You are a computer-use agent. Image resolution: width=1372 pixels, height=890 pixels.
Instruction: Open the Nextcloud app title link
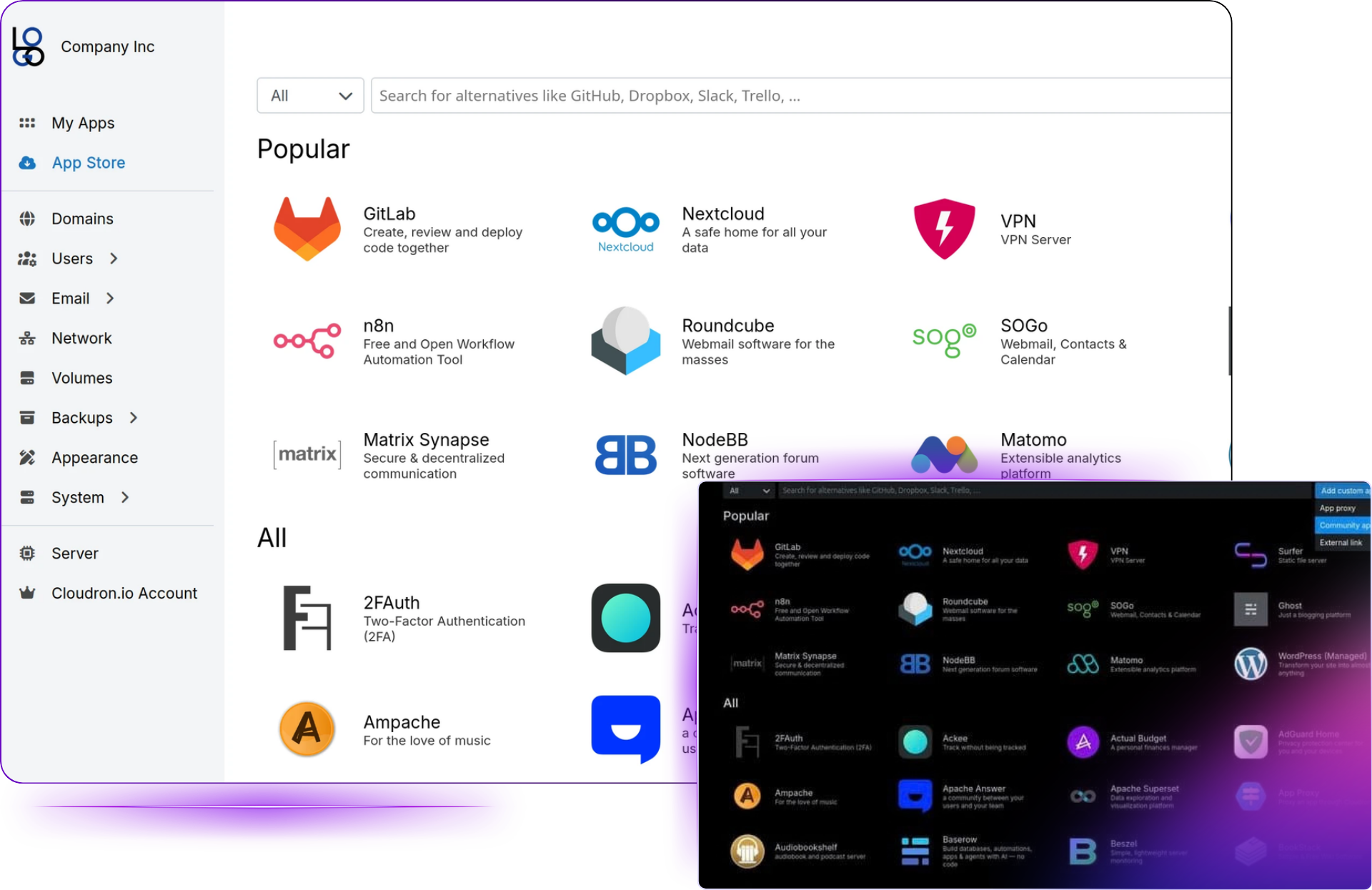click(x=723, y=214)
